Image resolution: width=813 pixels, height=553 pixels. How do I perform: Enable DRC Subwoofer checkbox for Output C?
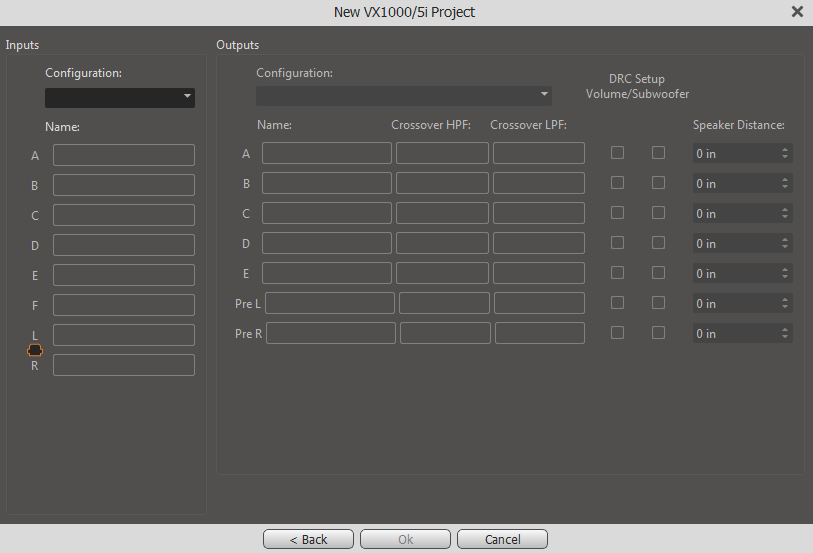pyautogui.click(x=658, y=213)
